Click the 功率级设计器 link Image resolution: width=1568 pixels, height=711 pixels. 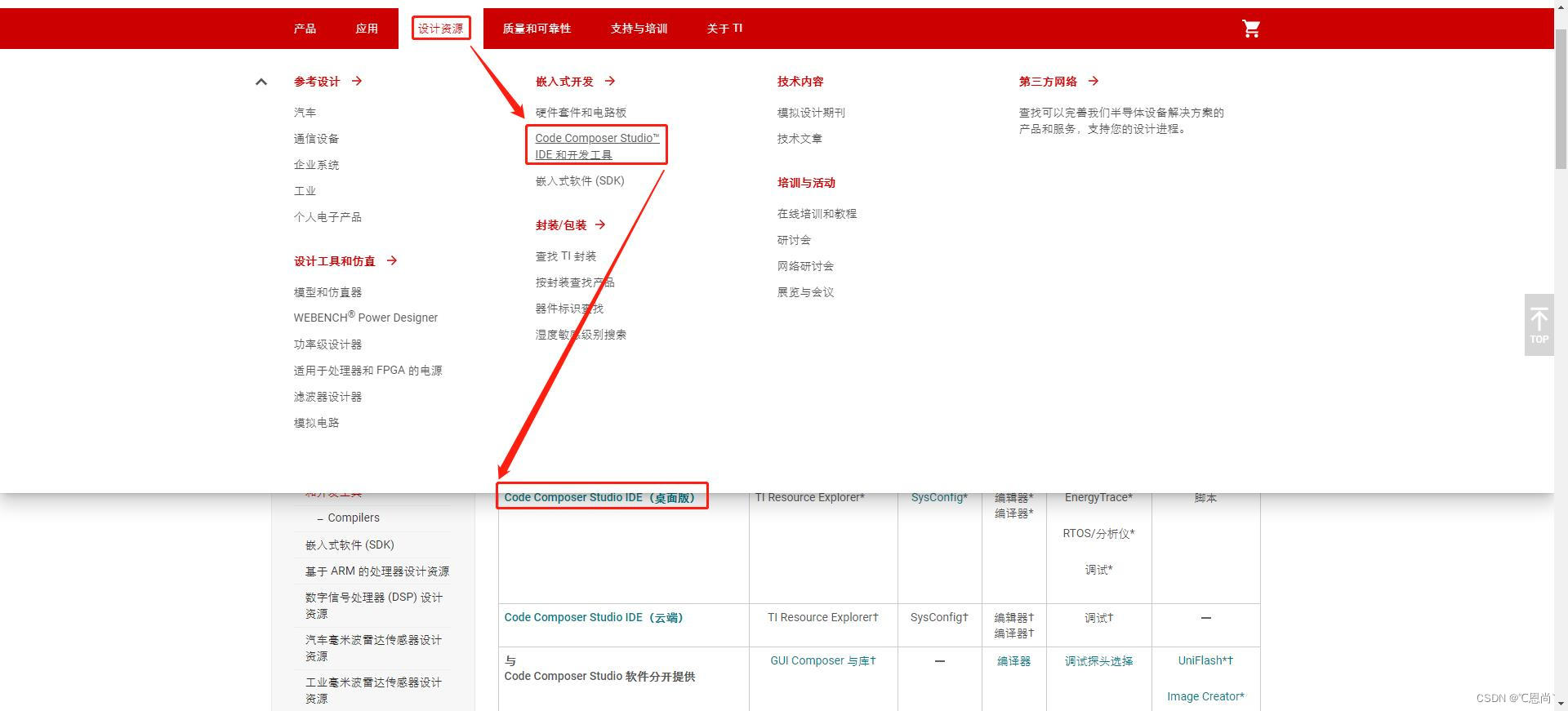point(327,344)
